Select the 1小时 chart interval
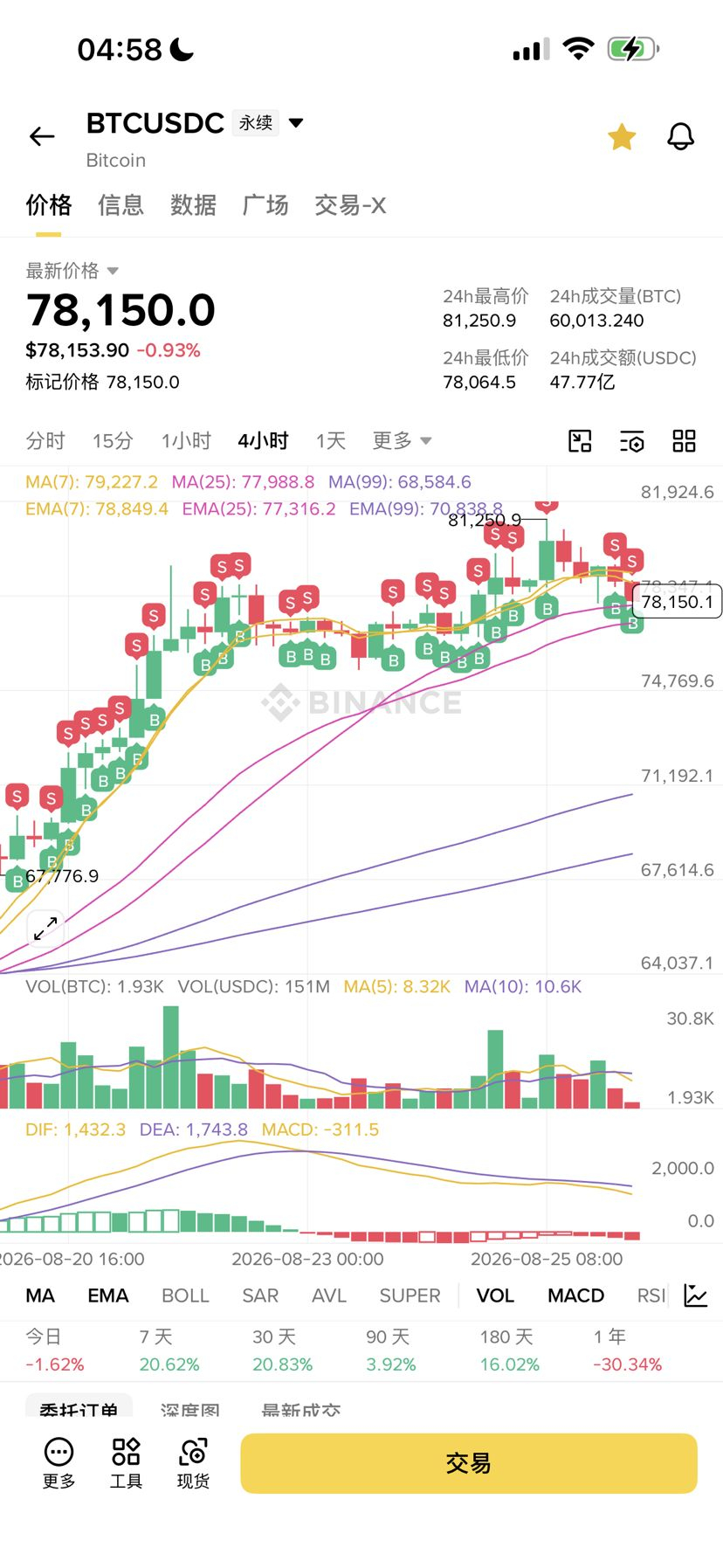723x1568 pixels. 186,440
